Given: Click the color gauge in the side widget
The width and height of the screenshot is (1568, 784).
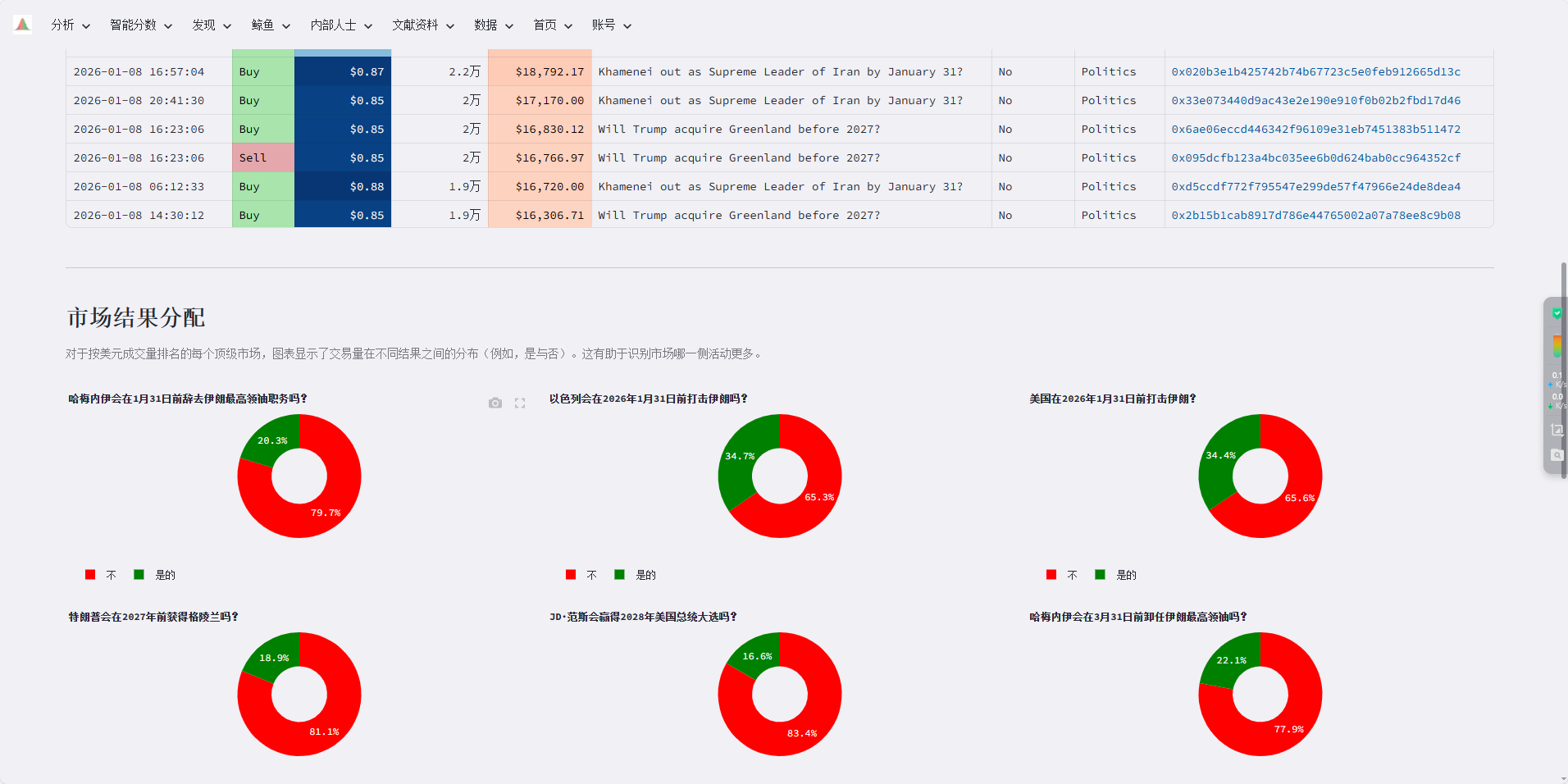Looking at the screenshot, I should click(1557, 346).
